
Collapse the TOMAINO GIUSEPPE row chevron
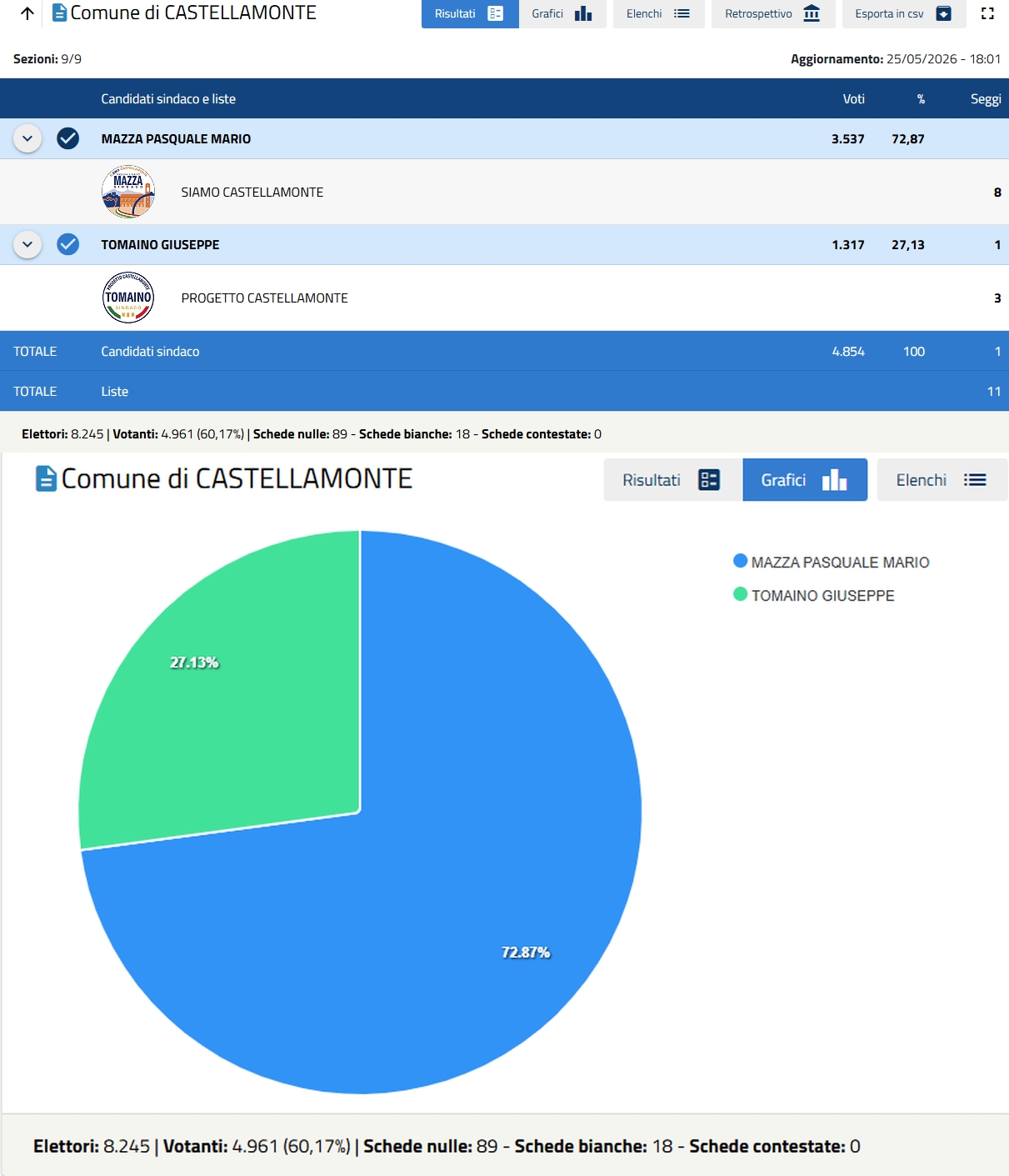(x=27, y=244)
